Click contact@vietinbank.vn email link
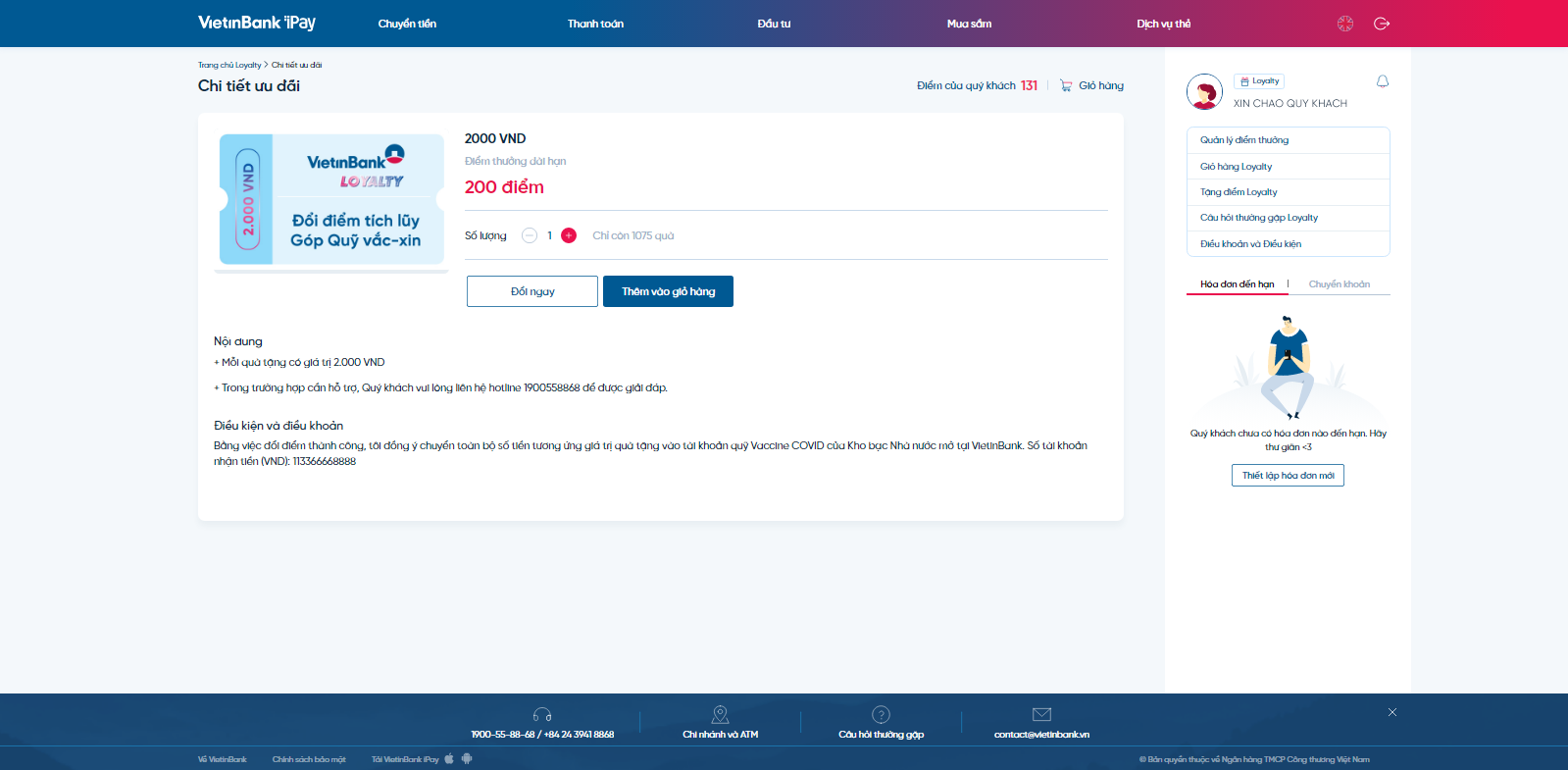The width and height of the screenshot is (1568, 770). (x=1041, y=735)
